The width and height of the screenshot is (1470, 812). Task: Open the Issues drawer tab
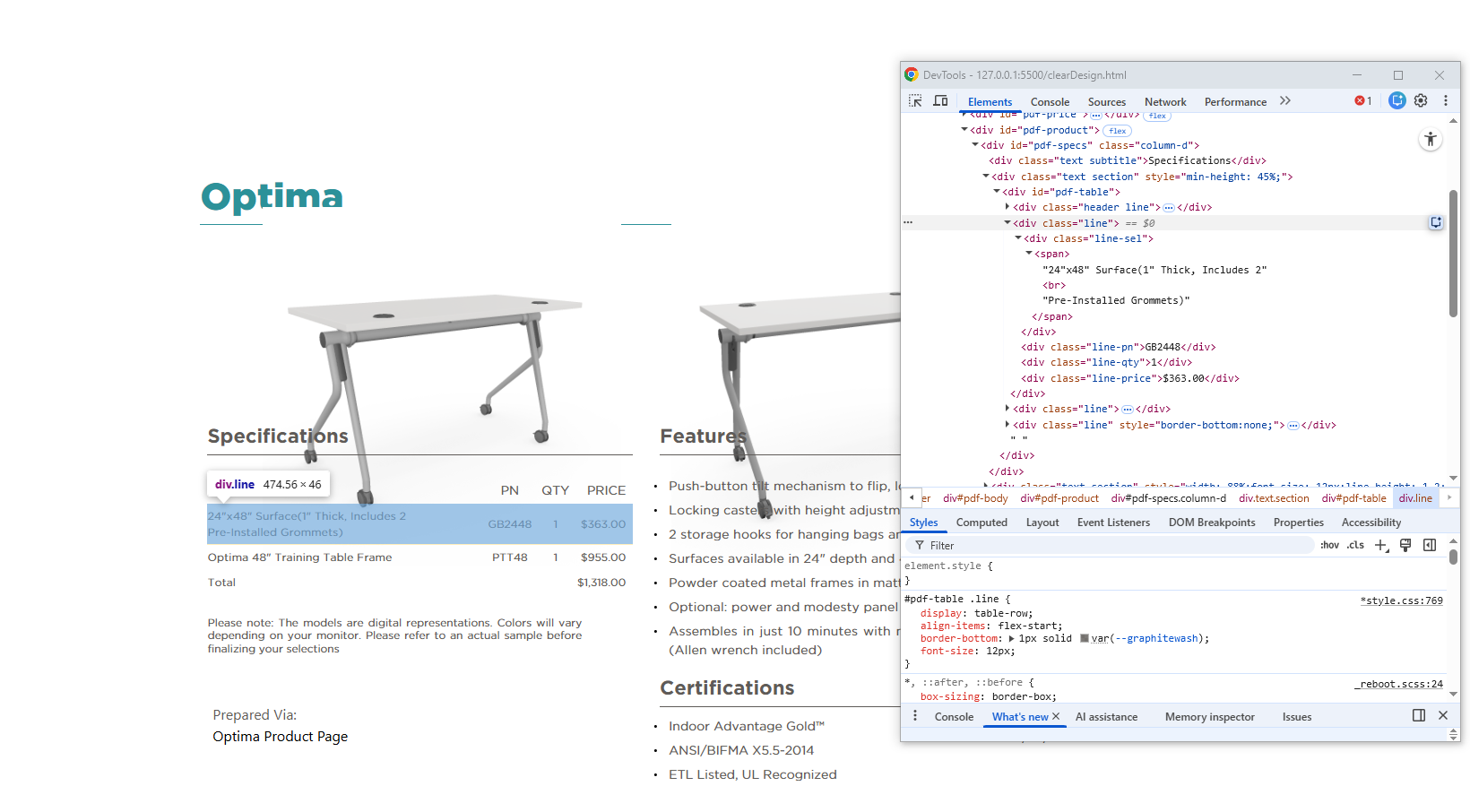1297,717
